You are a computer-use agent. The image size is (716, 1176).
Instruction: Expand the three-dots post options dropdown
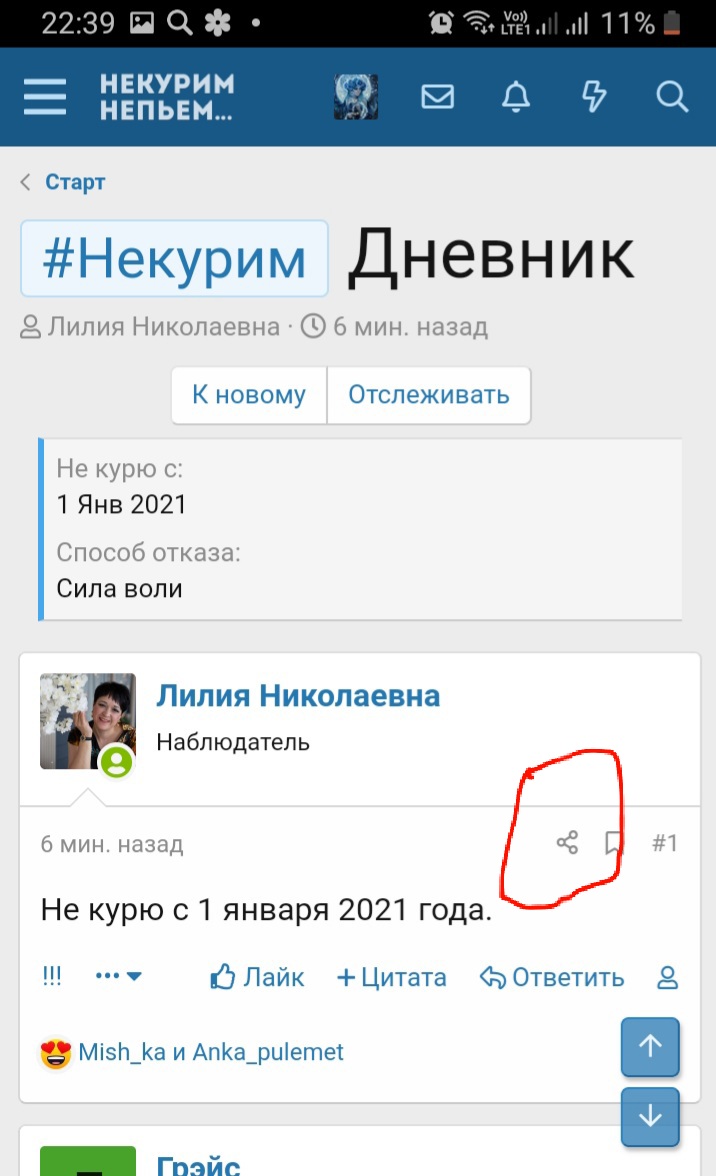pyautogui.click(x=118, y=976)
